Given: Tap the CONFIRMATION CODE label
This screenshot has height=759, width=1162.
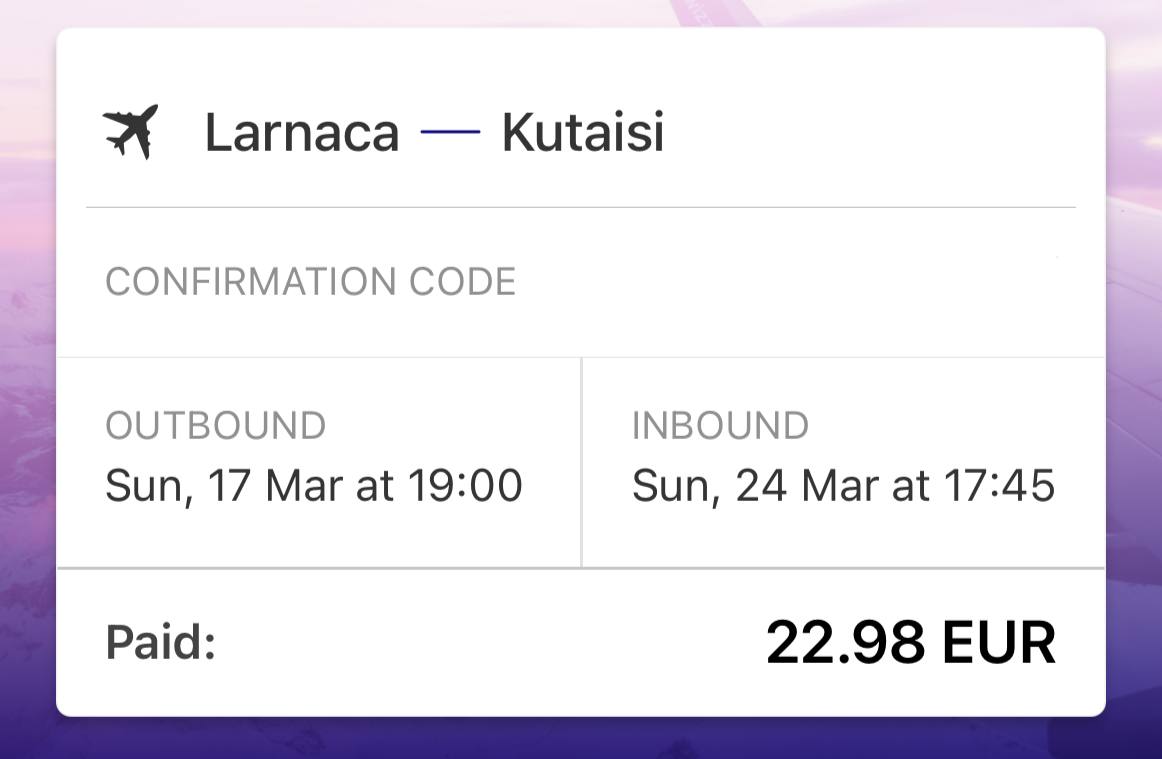Looking at the screenshot, I should [x=311, y=282].
